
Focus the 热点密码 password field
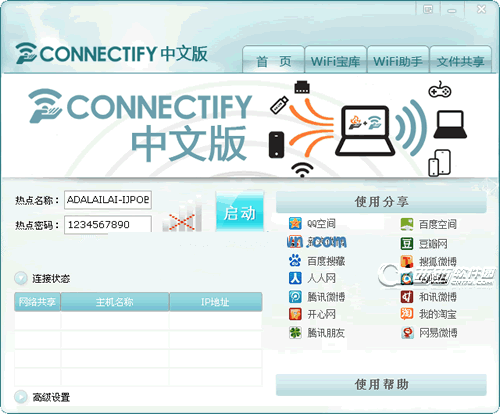tap(108, 224)
